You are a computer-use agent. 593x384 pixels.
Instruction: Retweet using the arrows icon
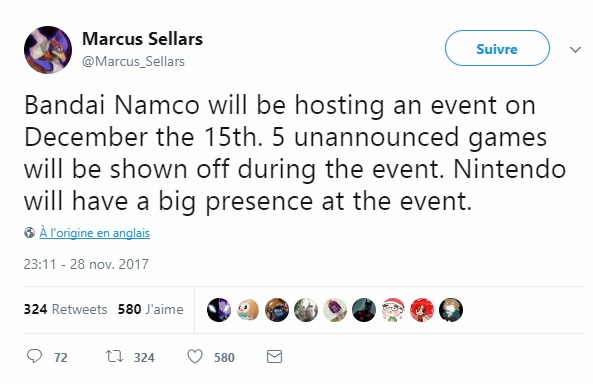(114, 356)
